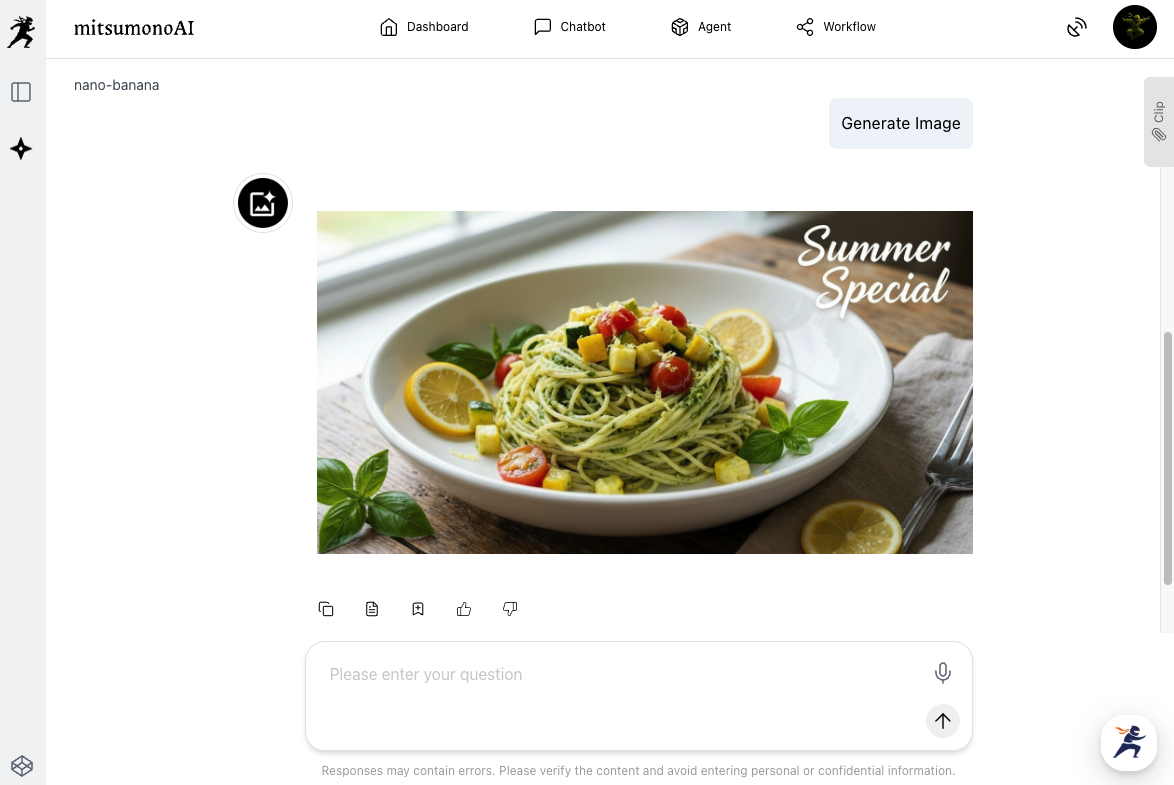Click the cube icon at sidebar bottom
The width and height of the screenshot is (1174, 785).
(22, 766)
